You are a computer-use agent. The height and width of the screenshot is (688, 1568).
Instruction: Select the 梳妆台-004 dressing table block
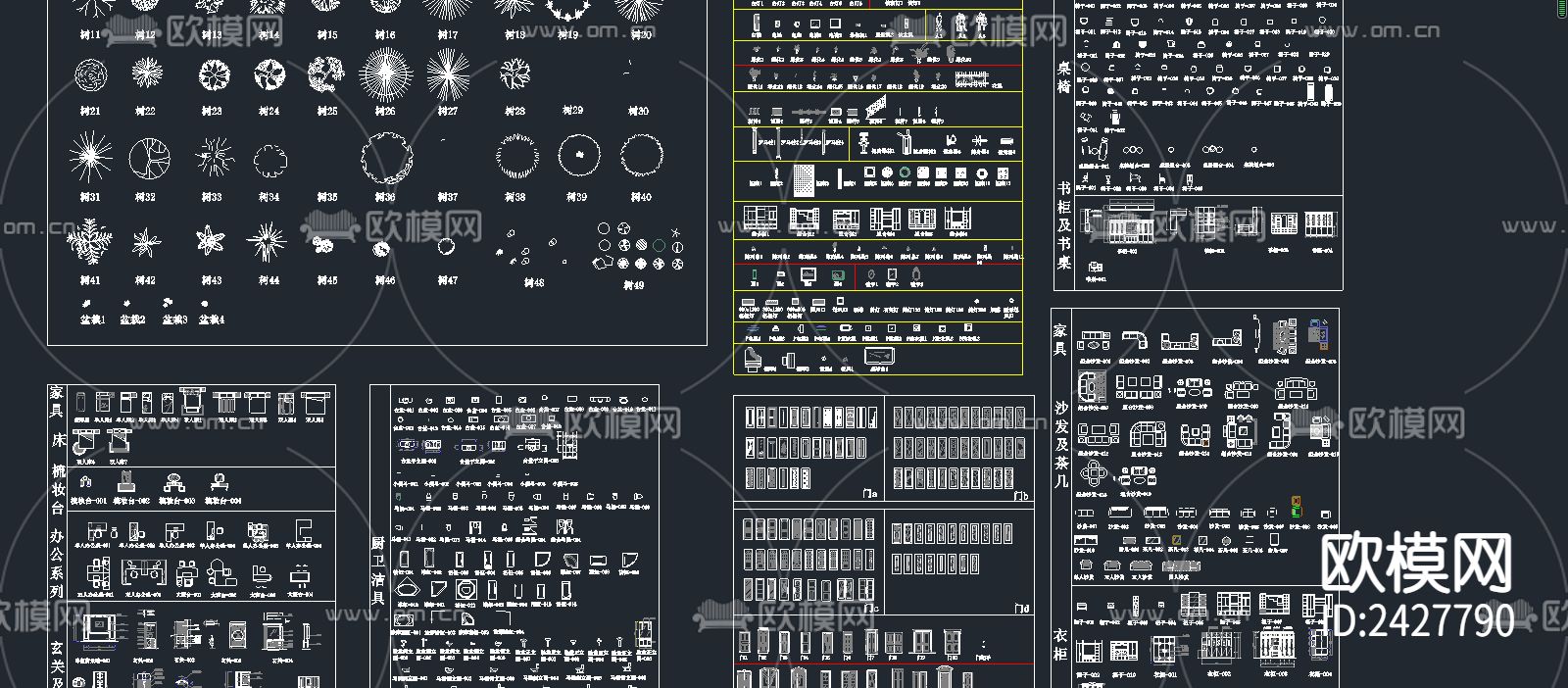[x=218, y=481]
